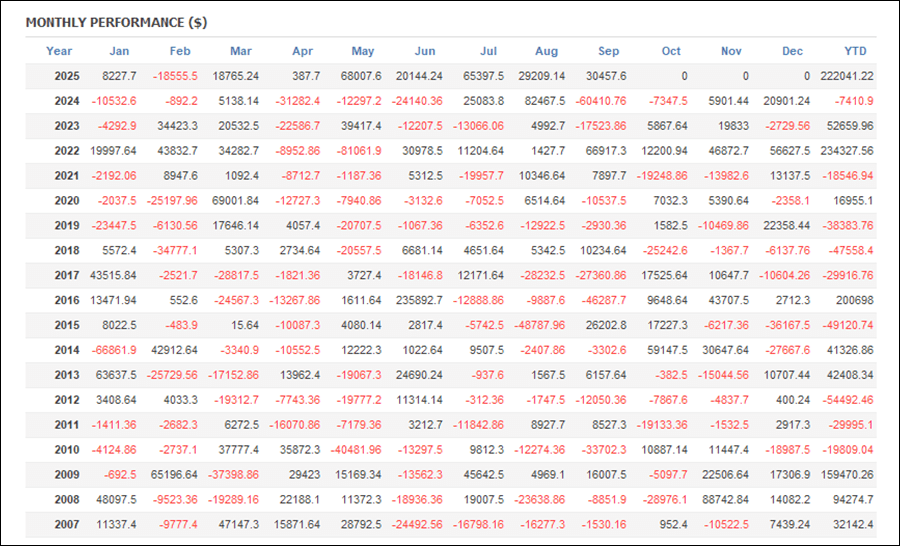Screen dimensions: 900x546
Task: Click the Mar column header
Action: click(x=241, y=51)
